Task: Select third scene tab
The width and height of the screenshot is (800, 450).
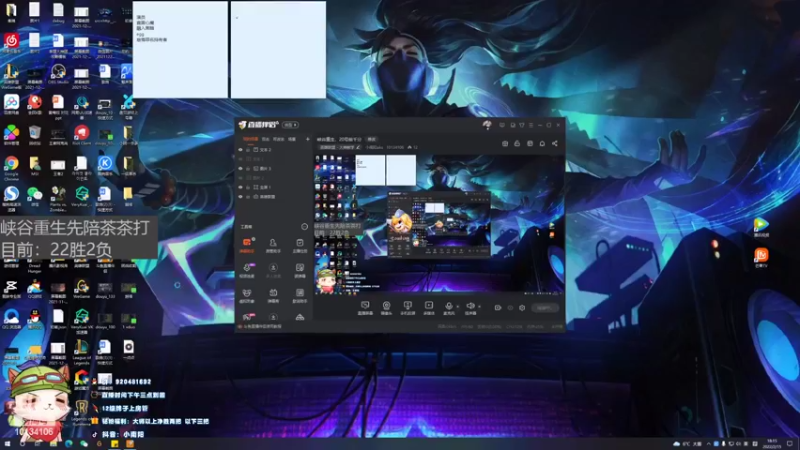Action: 279,139
